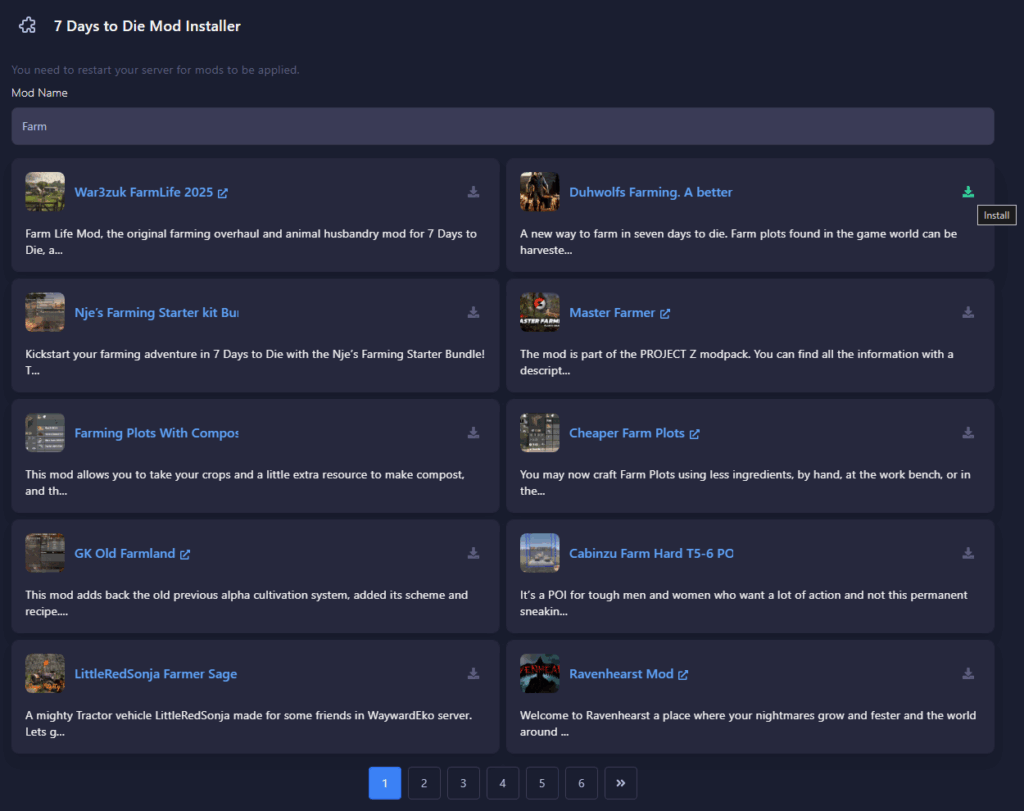Click the Mod Name search field

pos(502,127)
